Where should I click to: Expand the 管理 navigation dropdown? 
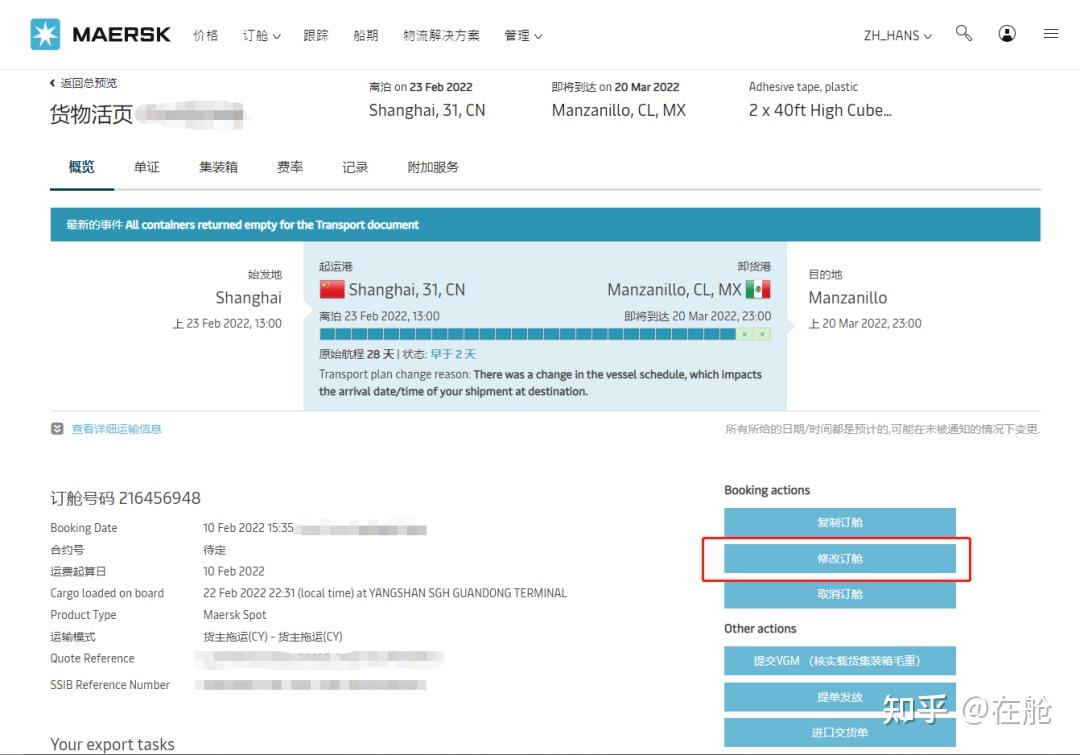click(521, 34)
